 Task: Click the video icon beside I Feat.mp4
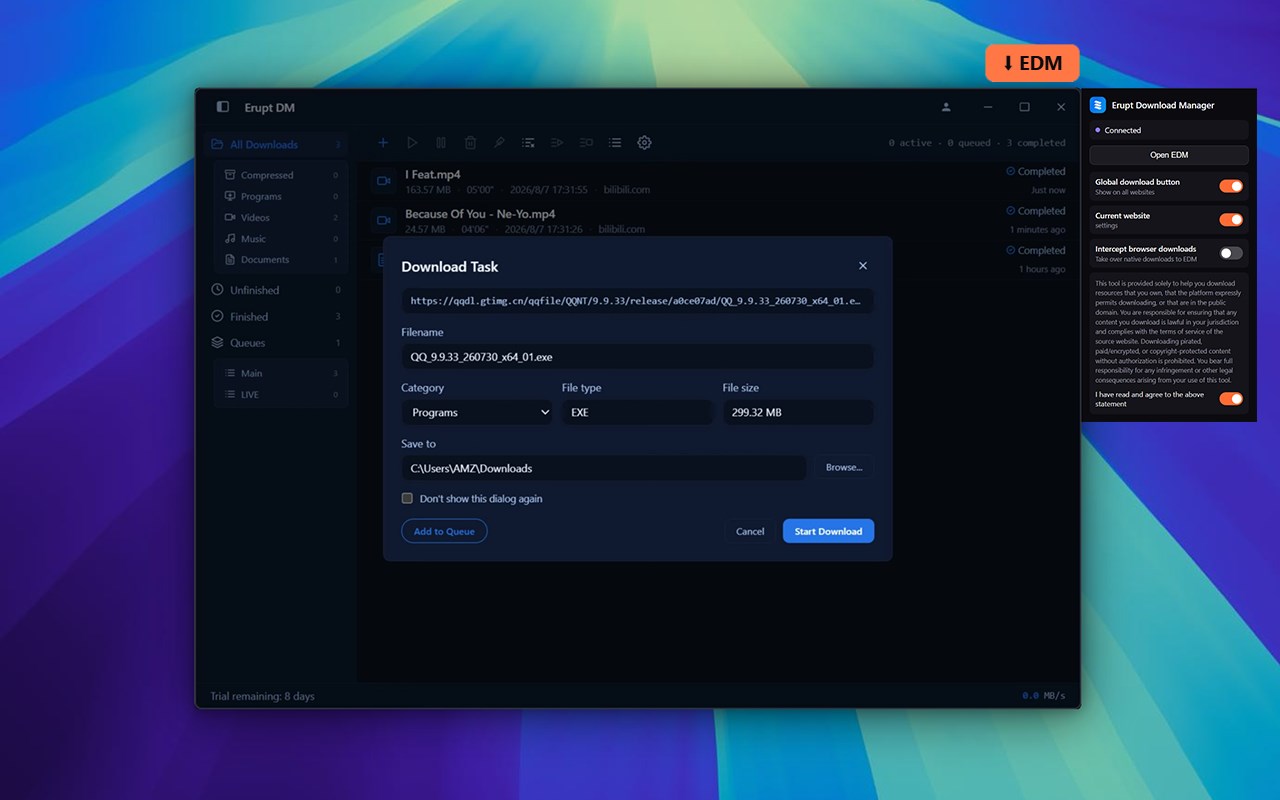click(x=383, y=181)
